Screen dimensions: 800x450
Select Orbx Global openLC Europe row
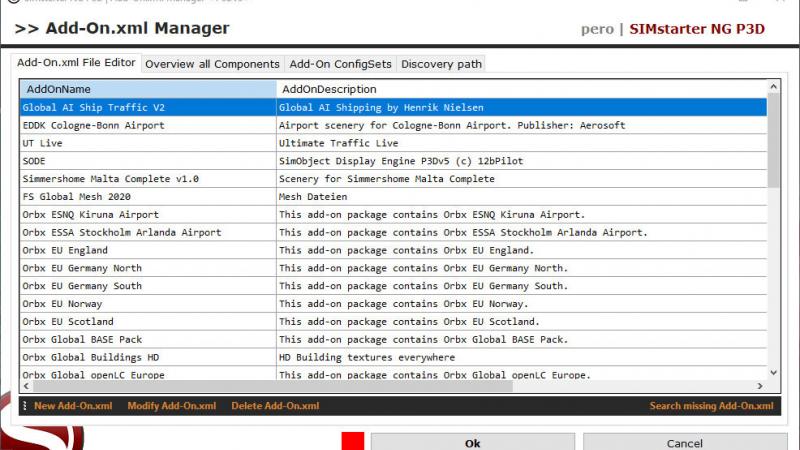[393, 374]
